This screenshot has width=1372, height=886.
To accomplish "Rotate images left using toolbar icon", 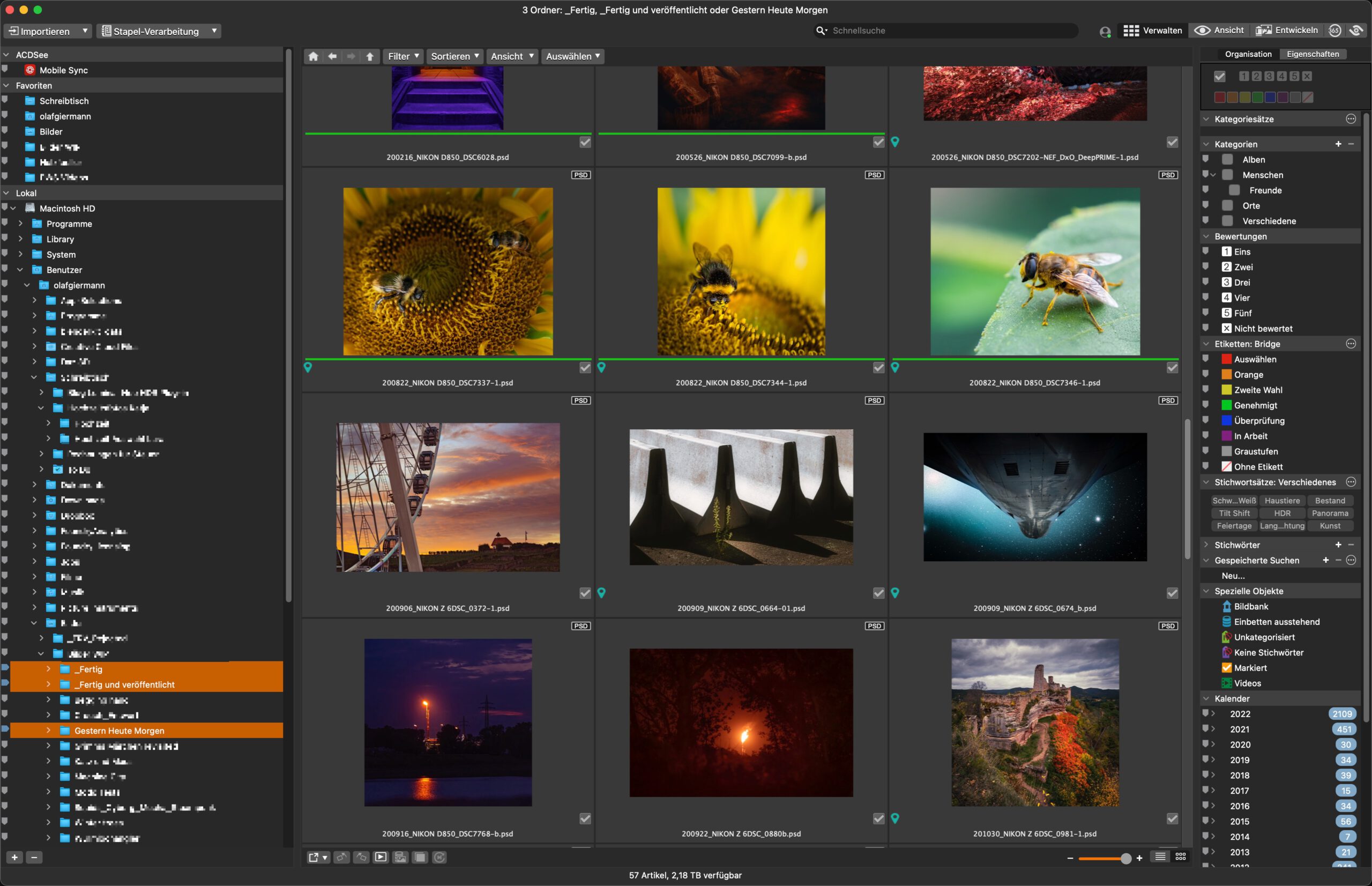I will (x=342, y=857).
